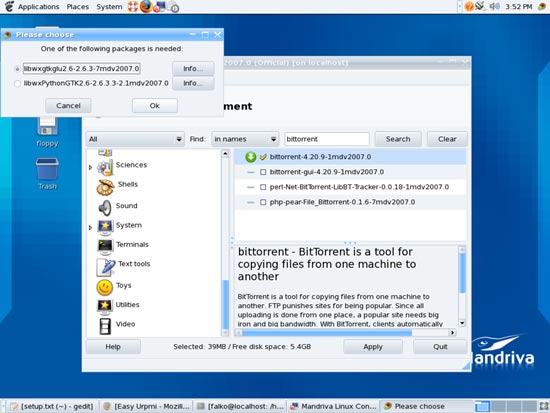Click the Search button
The width and height of the screenshot is (550, 413).
(x=398, y=139)
